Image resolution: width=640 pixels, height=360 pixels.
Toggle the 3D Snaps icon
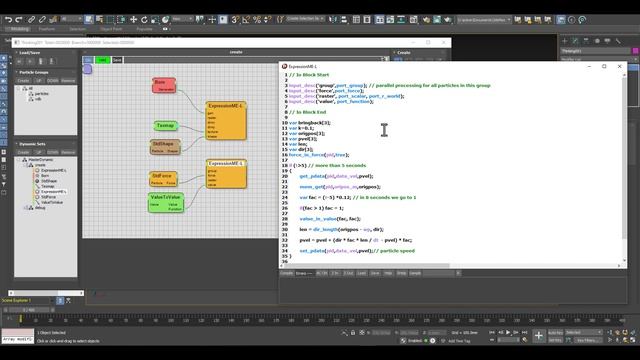[235, 19]
